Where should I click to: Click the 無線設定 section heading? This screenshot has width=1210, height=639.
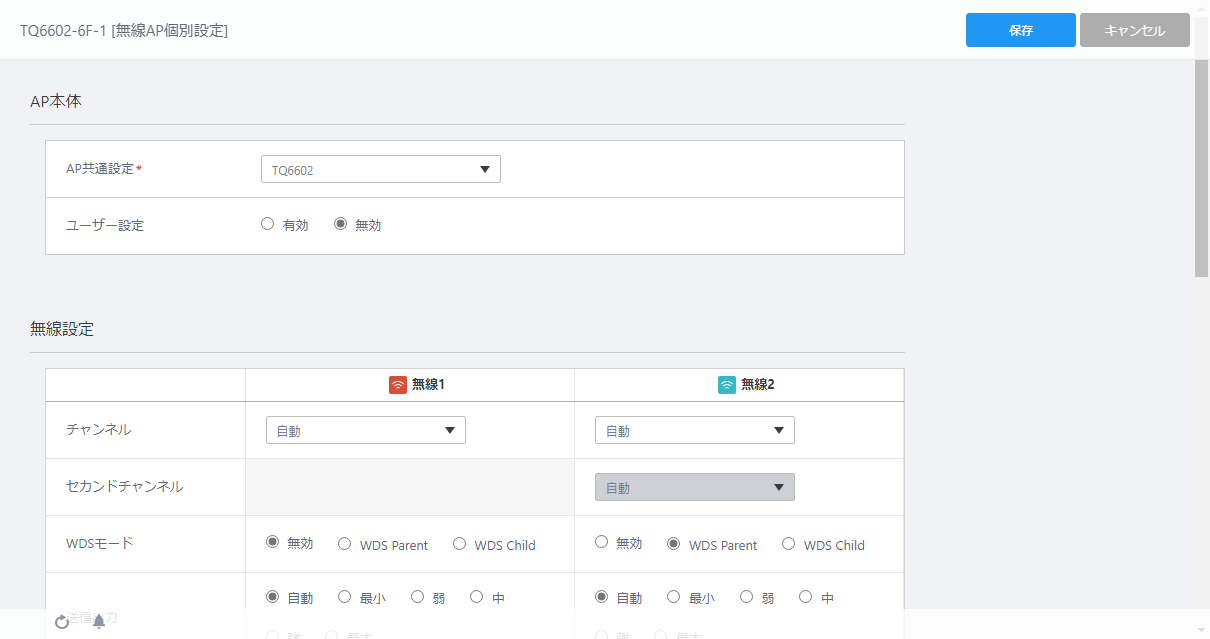(62, 328)
